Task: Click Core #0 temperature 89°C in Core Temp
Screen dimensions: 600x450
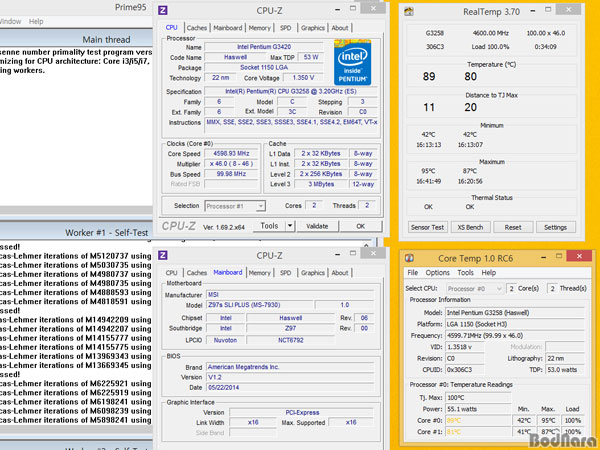Action: (x=478, y=420)
